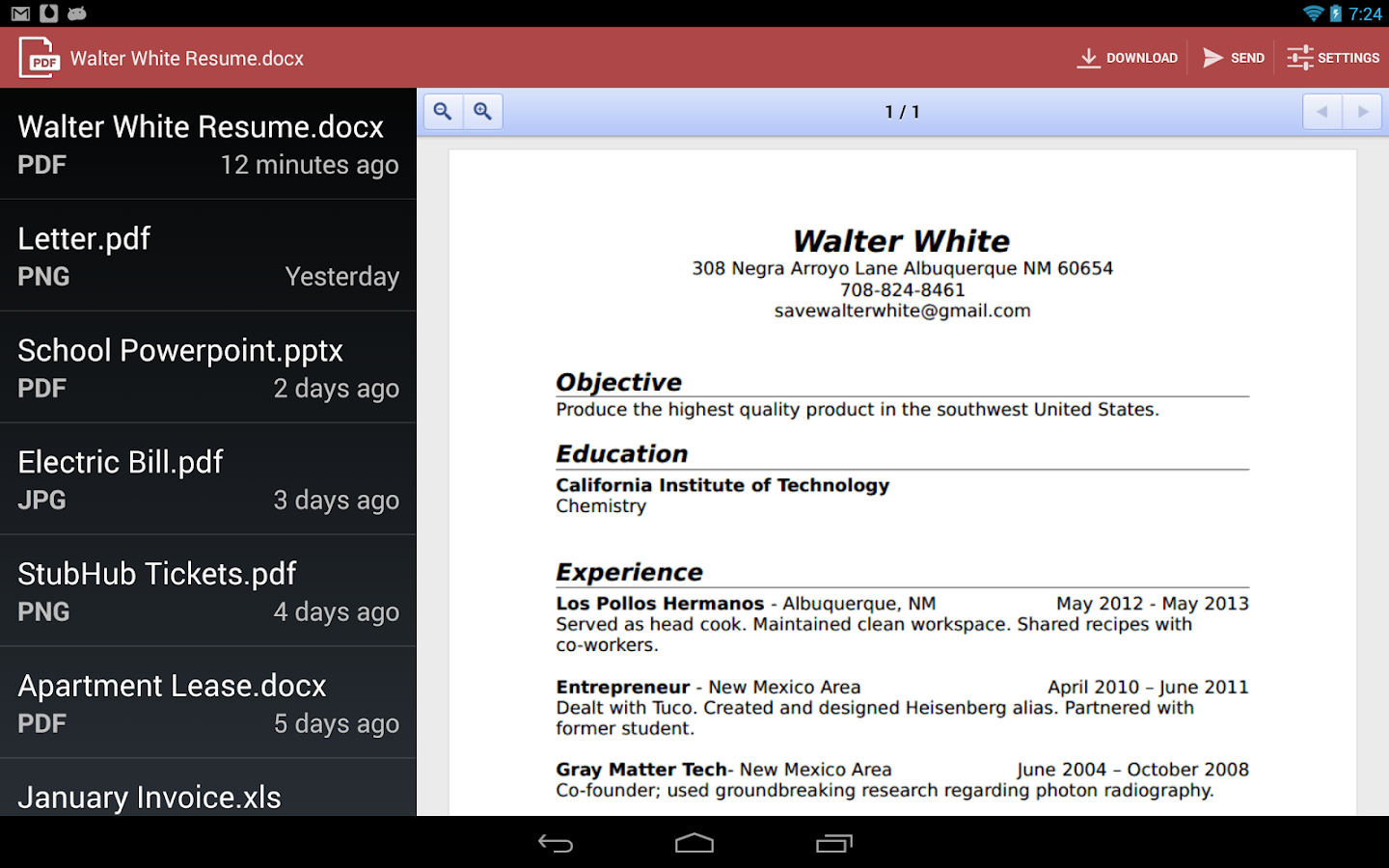Click the 'Experience' section heading
The height and width of the screenshot is (868, 1389).
[x=630, y=573]
